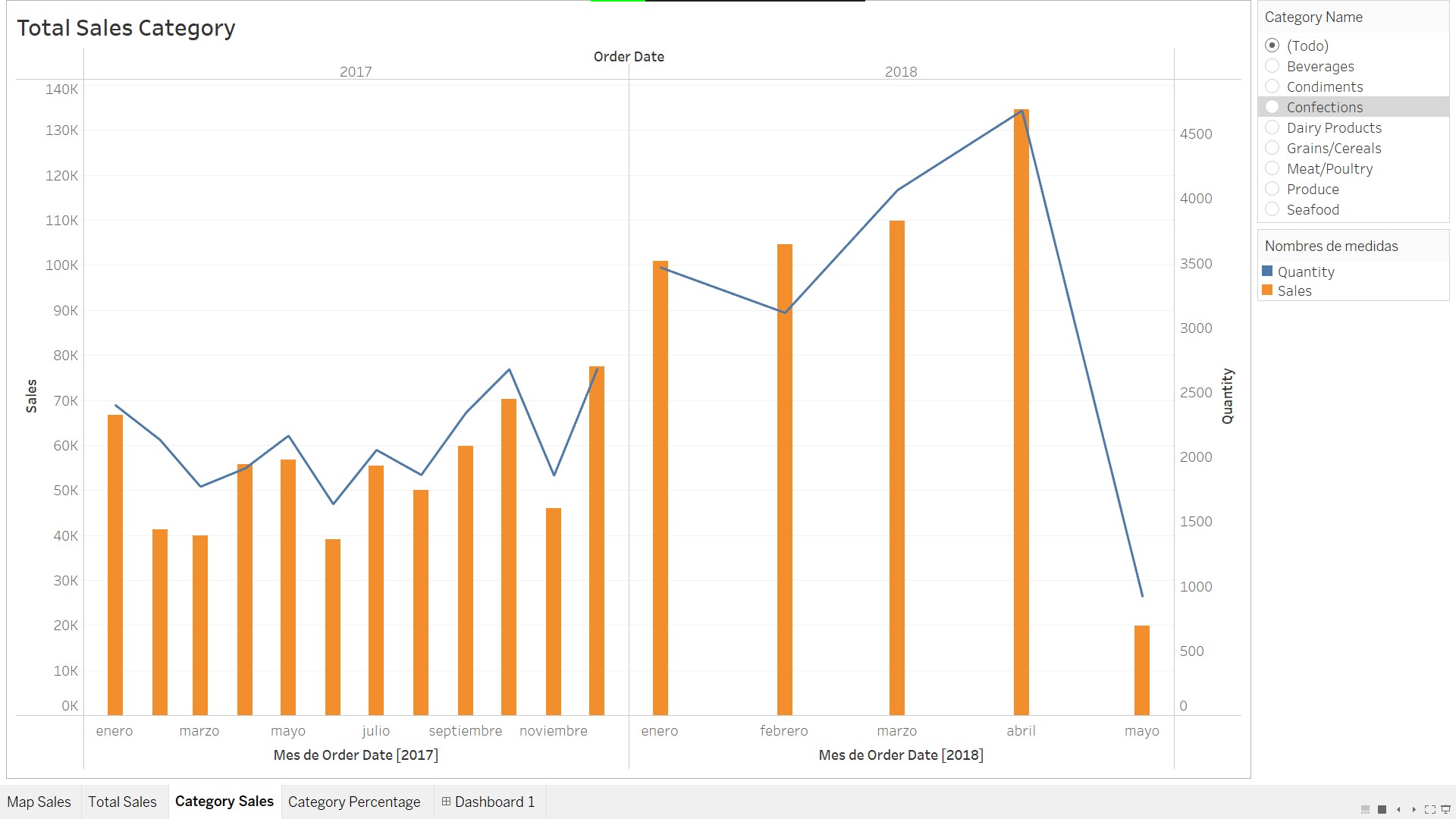Enter full screen mode
The image size is (1456, 819).
point(1429,810)
